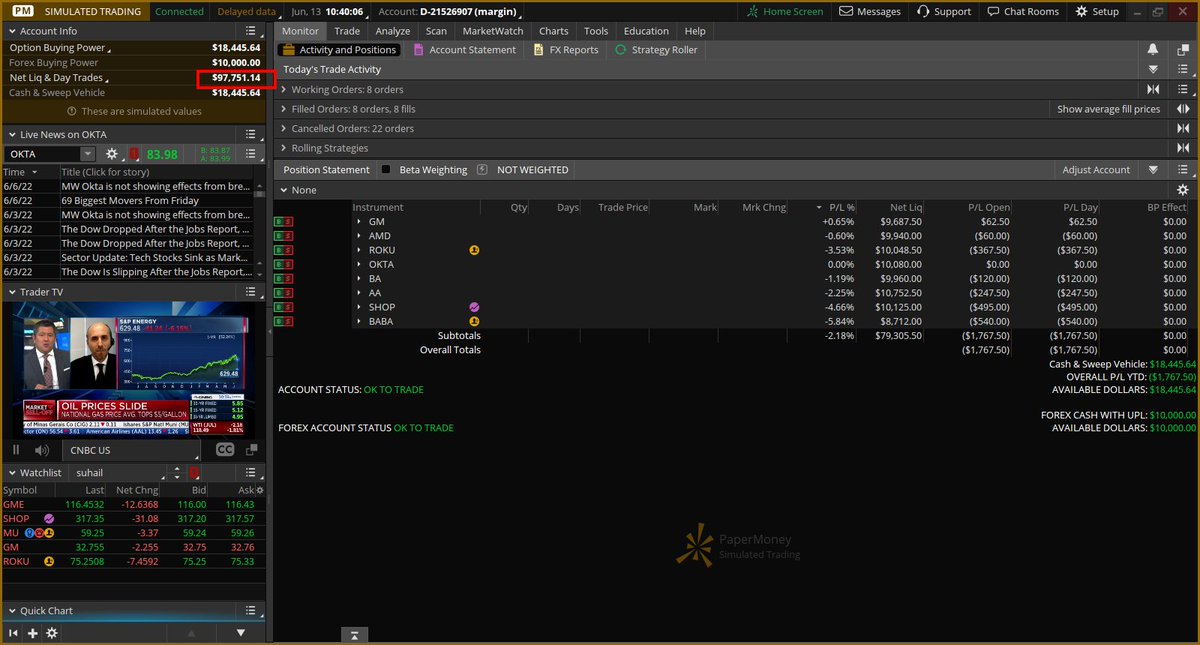Open '69 Biggest Movers From Friday' story
1200x645 pixels.
(x=130, y=200)
